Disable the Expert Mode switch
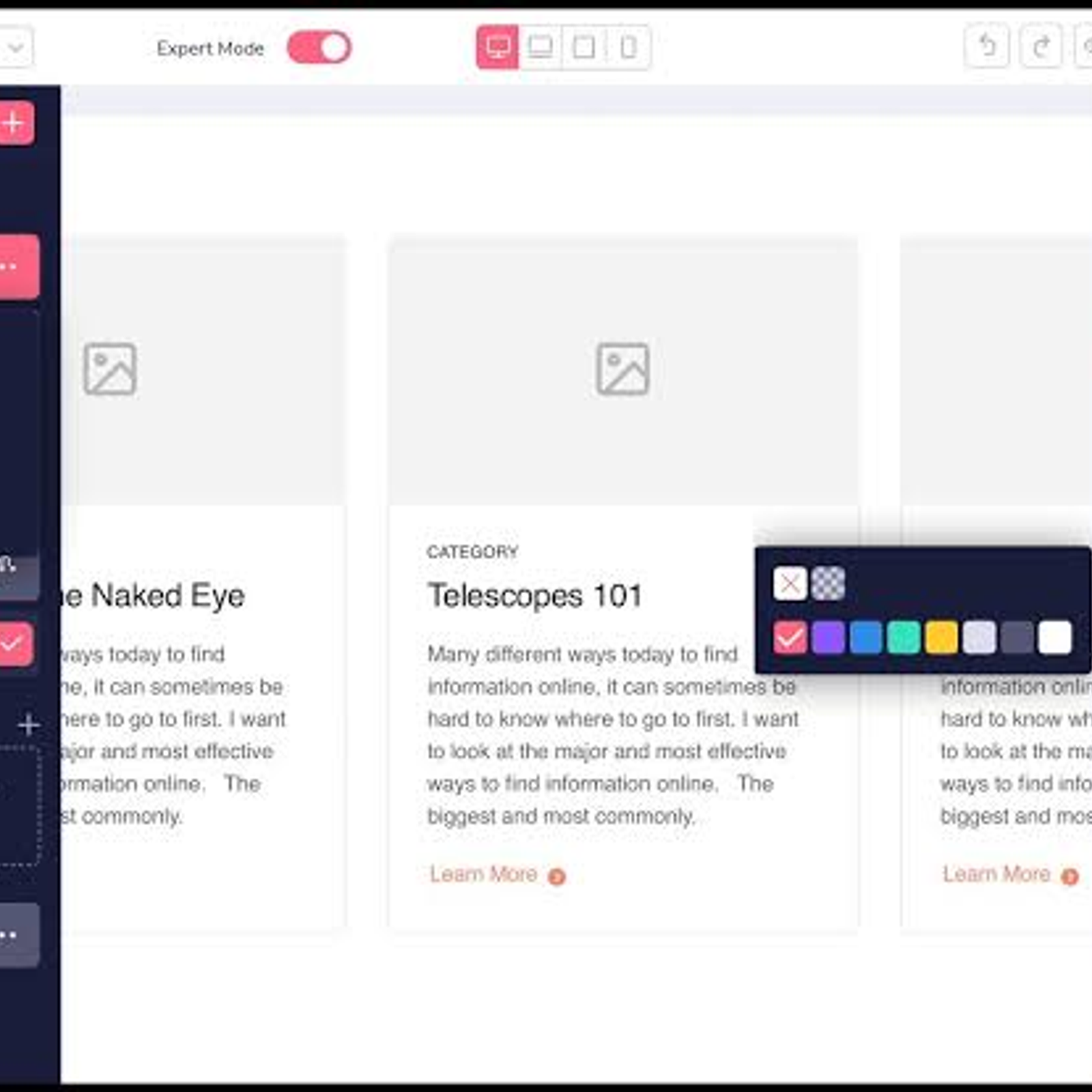The image size is (1092, 1092). [319, 48]
